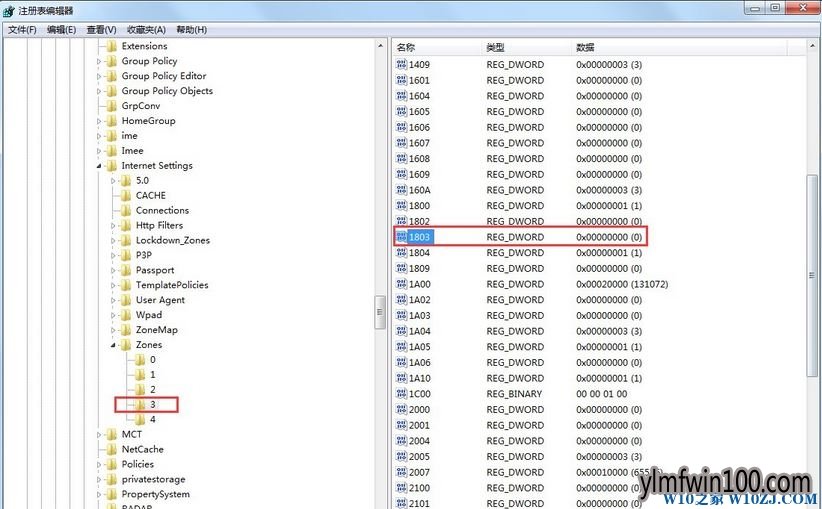This screenshot has height=509, width=822.
Task: Click the tree pane scroll-up arrow
Action: click(x=380, y=46)
